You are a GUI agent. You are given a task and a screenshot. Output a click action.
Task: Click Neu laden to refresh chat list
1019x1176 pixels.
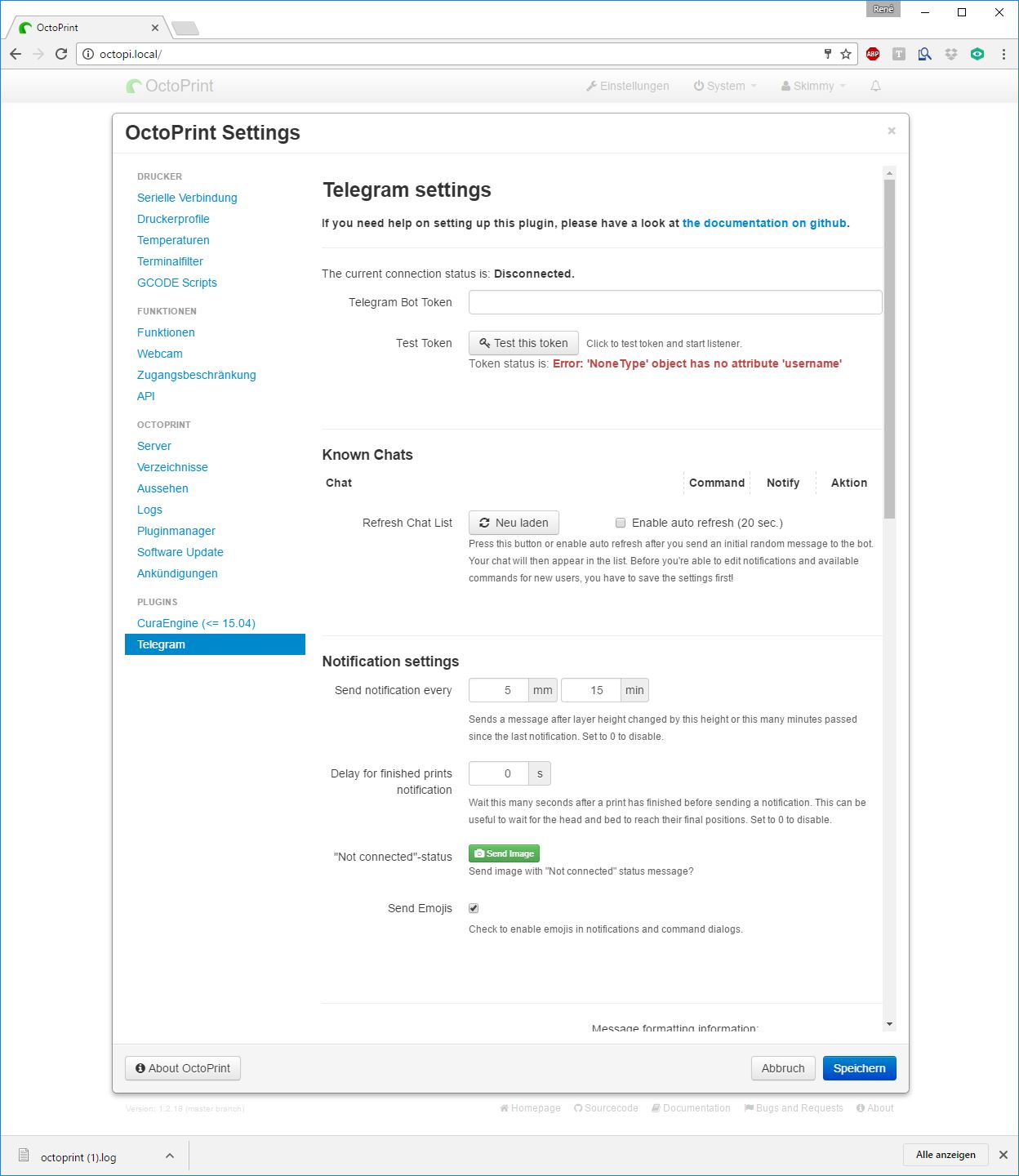coord(514,523)
